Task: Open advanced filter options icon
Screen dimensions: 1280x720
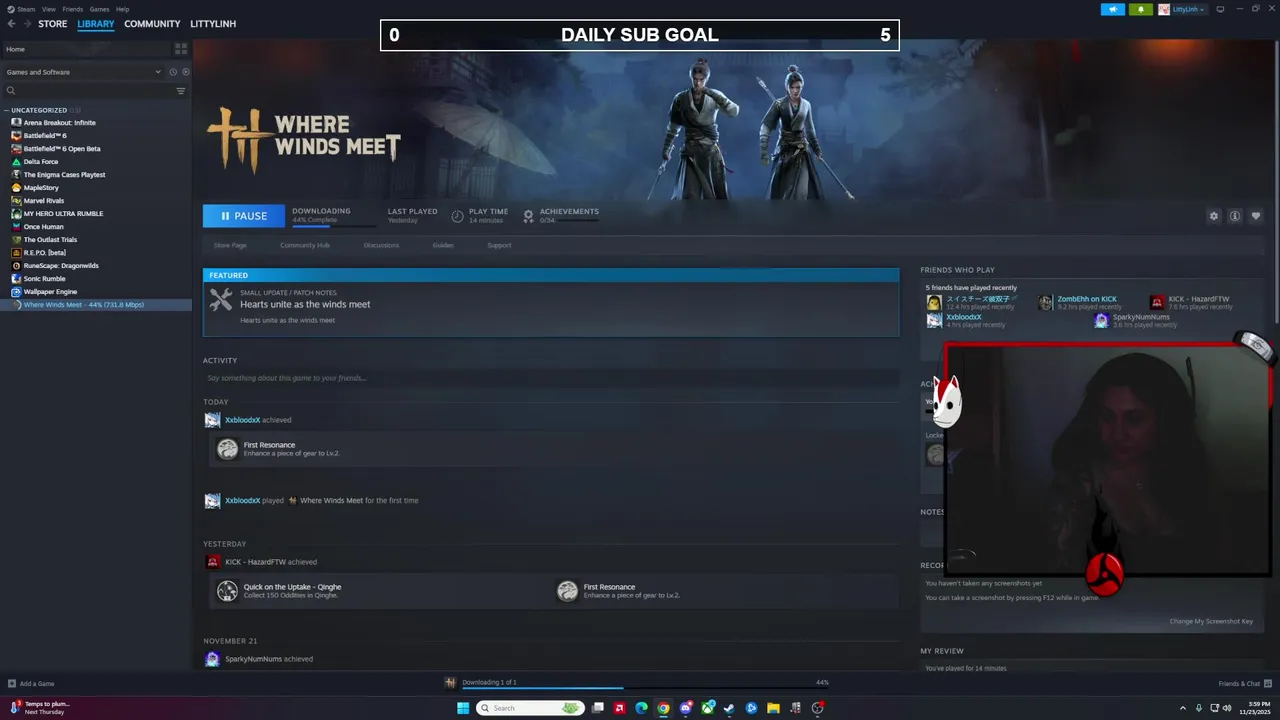Action: click(181, 91)
